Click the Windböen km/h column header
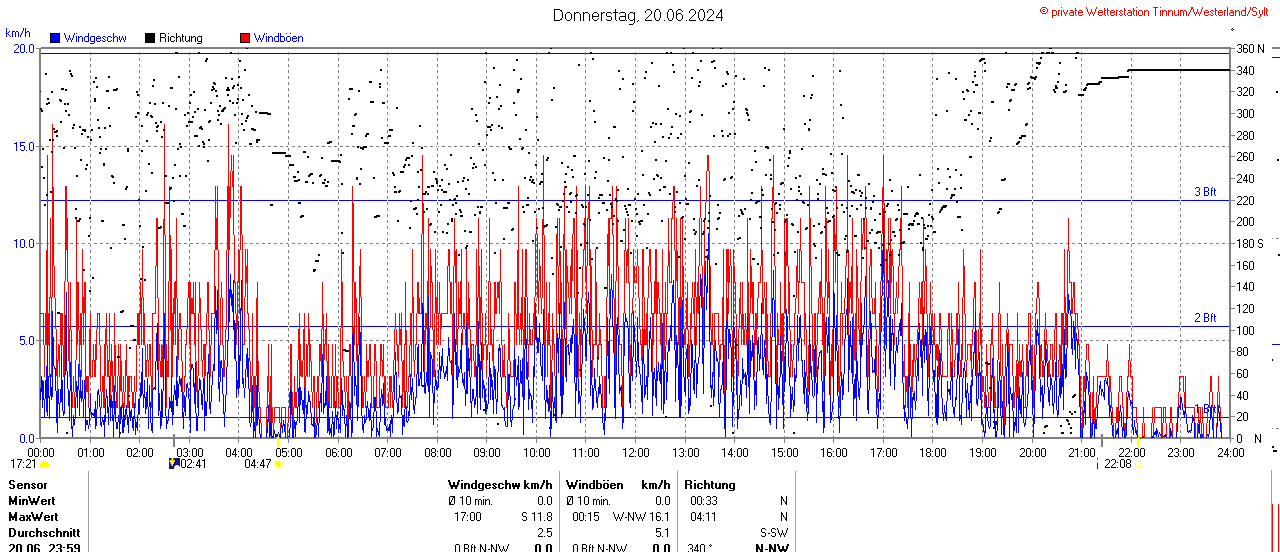Viewport: 1280px width, 552px height. pyautogui.click(x=617, y=485)
